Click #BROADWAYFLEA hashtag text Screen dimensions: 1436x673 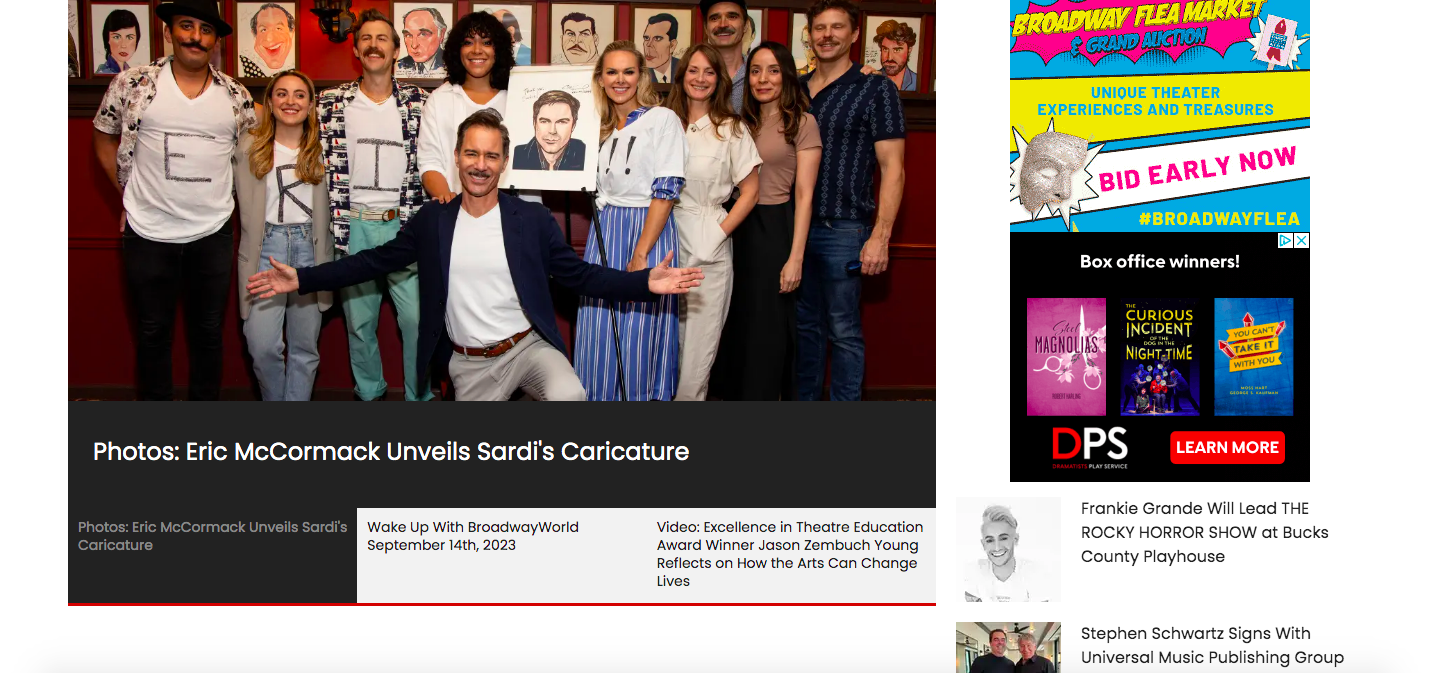click(x=1219, y=218)
